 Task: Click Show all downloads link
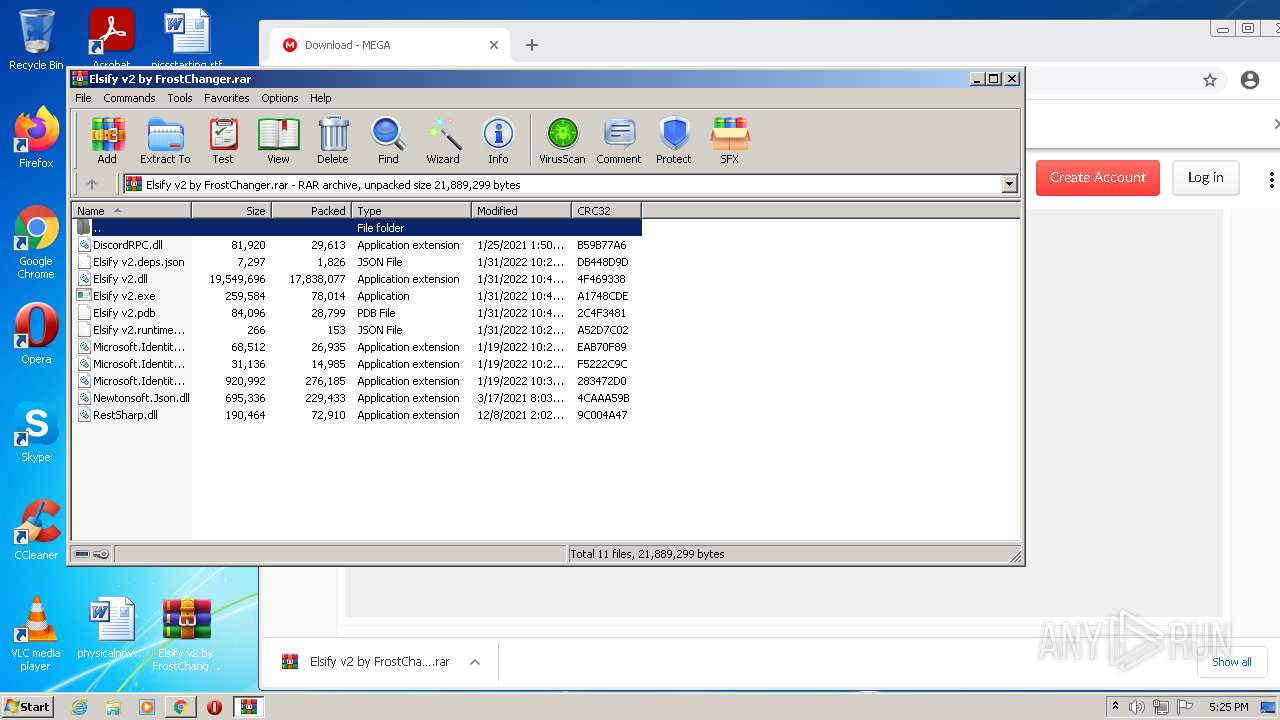1231,662
